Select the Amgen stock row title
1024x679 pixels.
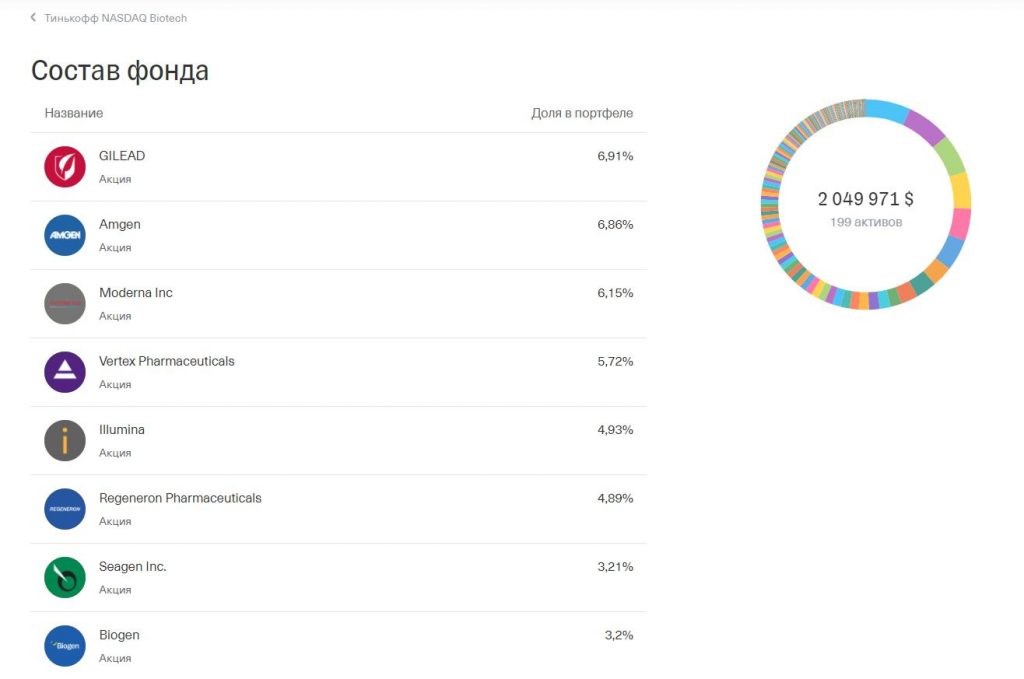(x=120, y=224)
